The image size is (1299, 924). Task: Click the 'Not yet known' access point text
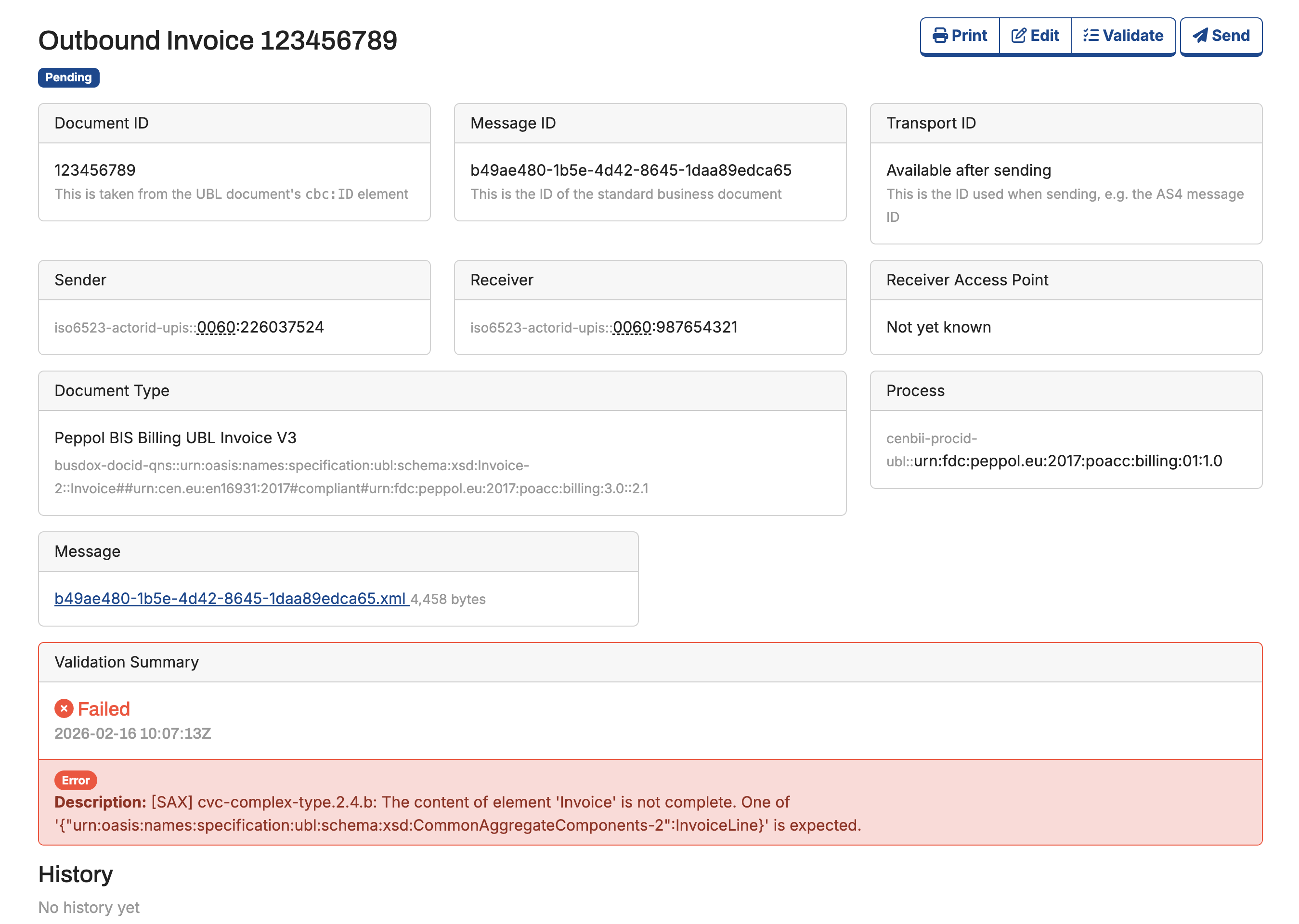938,327
